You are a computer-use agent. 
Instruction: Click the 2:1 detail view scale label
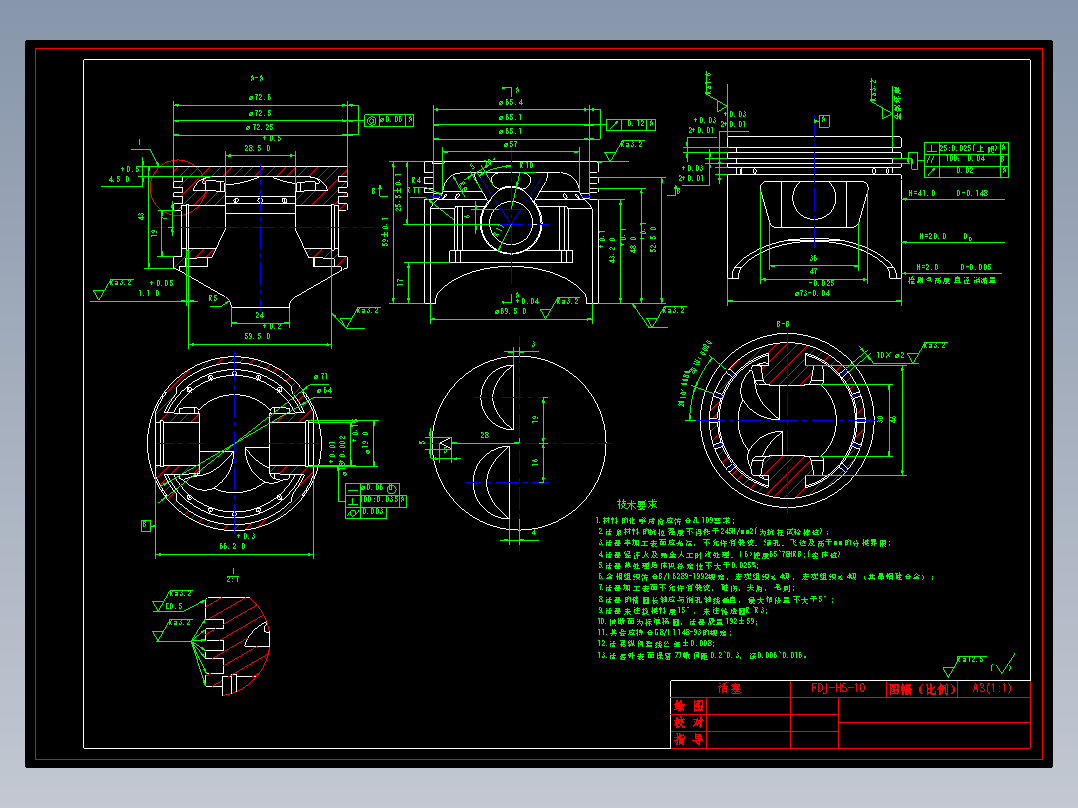232,580
